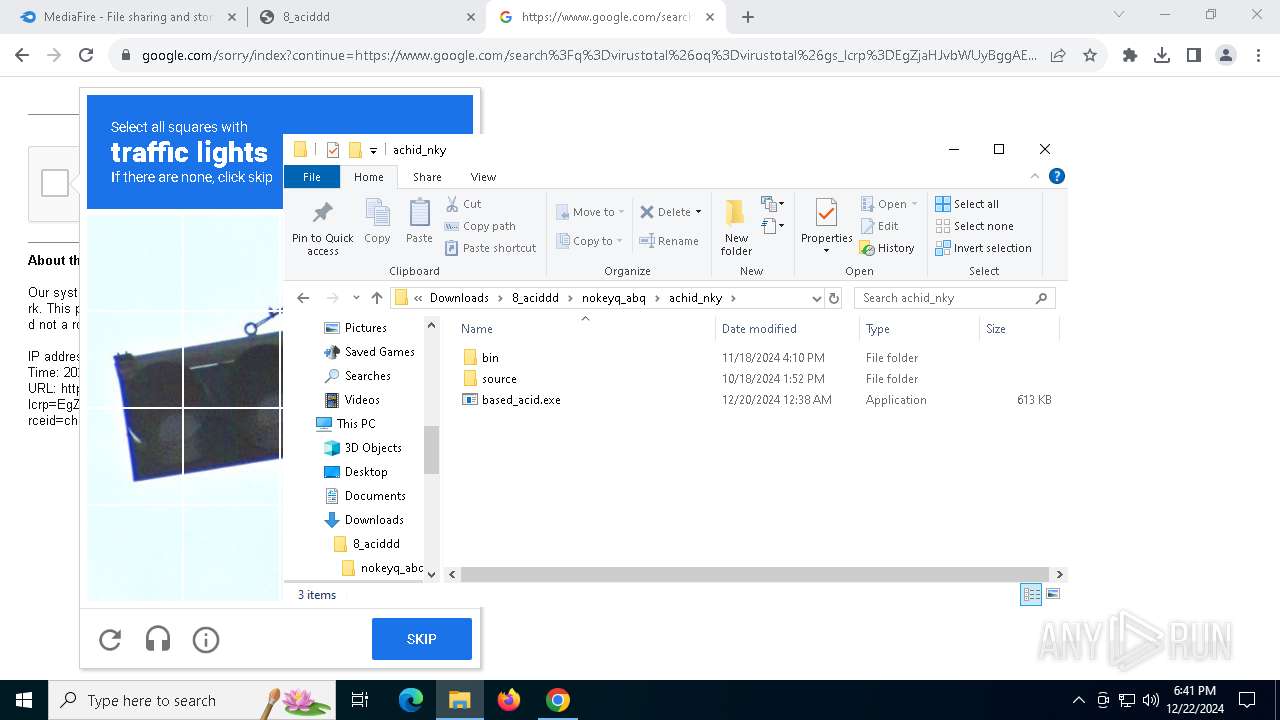The image size is (1280, 720).
Task: Check the I'm not a robot checkbox
Action: tap(55, 183)
